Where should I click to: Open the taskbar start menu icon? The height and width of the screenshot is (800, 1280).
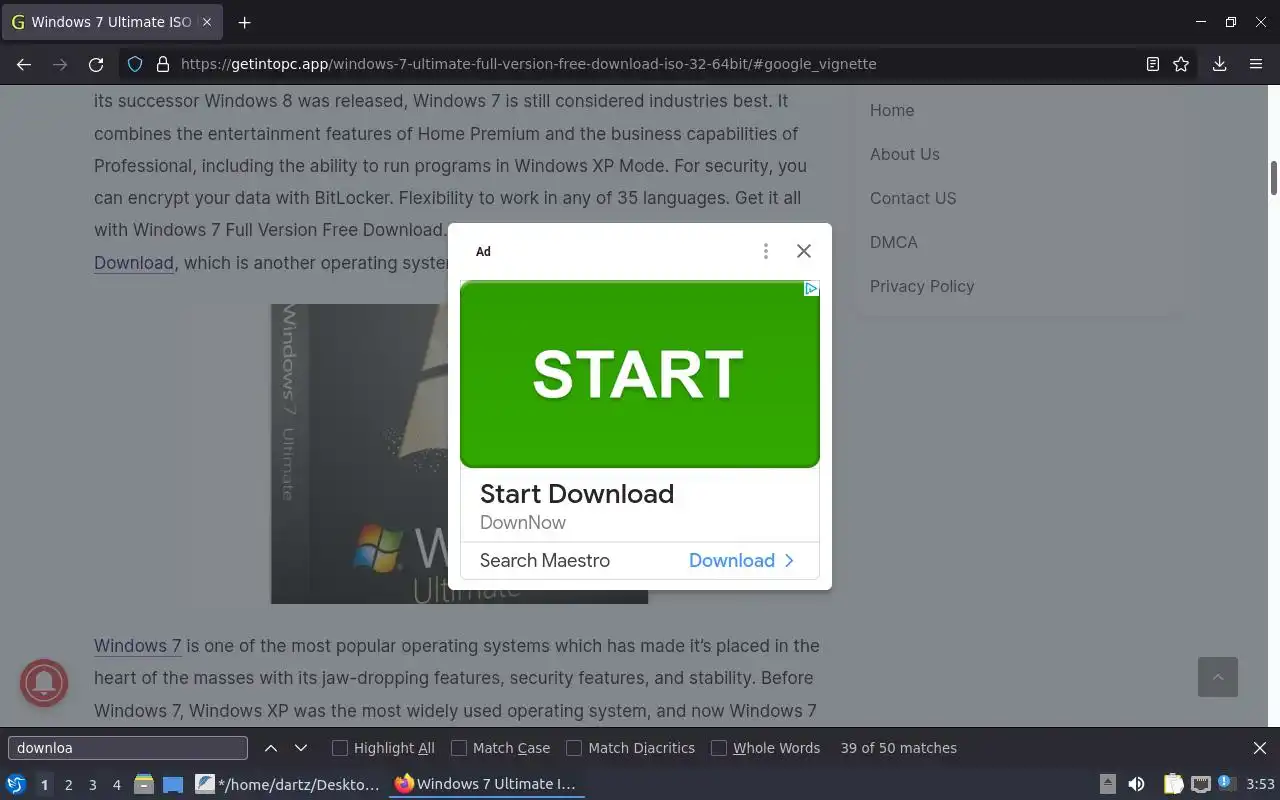point(16,784)
